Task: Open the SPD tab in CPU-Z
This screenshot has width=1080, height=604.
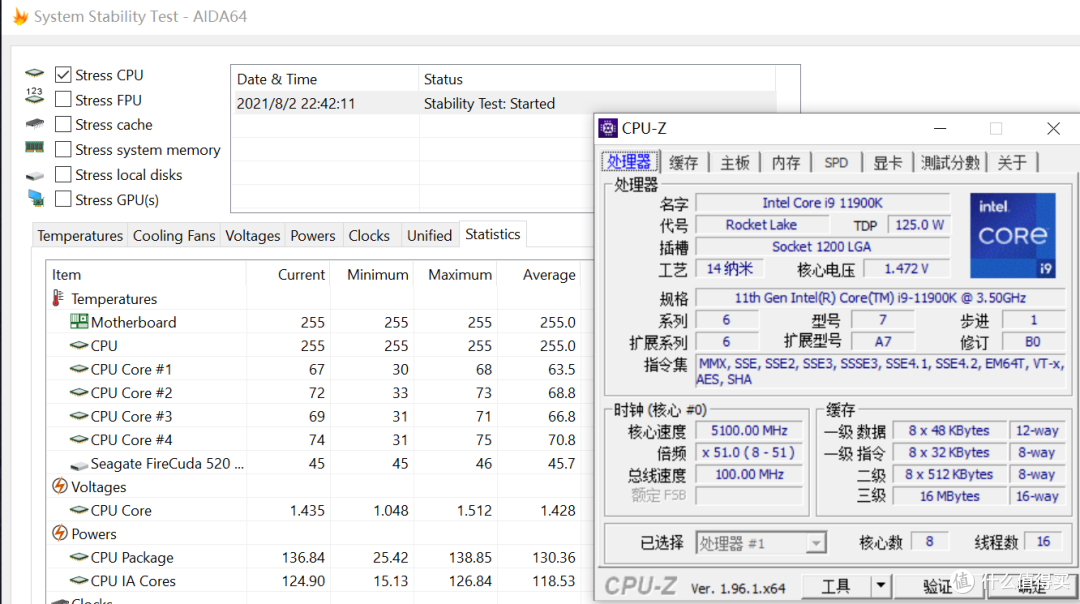Action: 836,163
